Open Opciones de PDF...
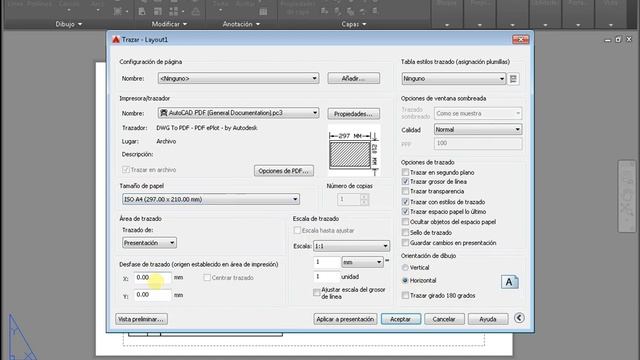This screenshot has height=360, width=640. click(x=284, y=171)
